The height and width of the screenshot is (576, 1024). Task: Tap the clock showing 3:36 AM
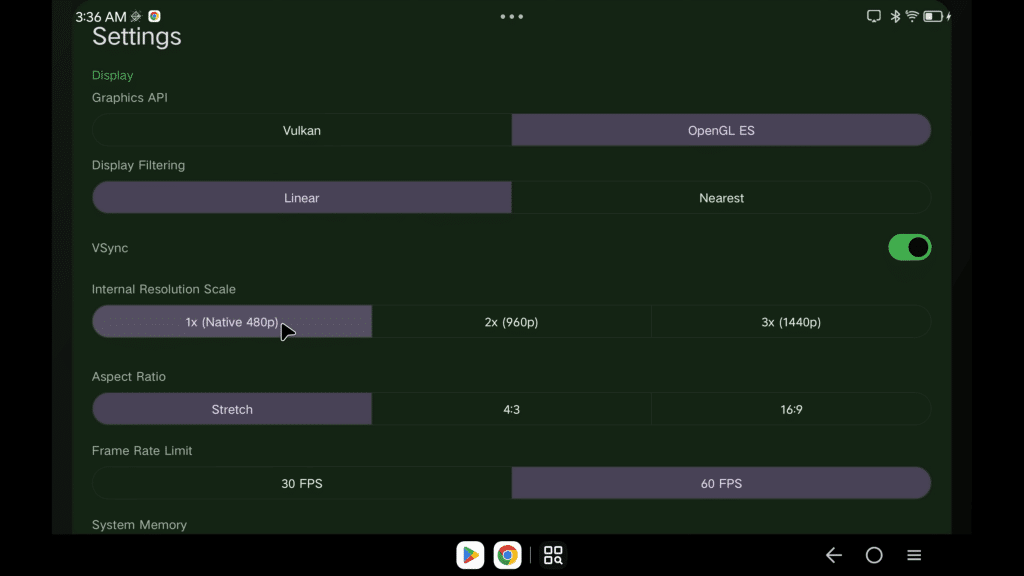(x=101, y=17)
